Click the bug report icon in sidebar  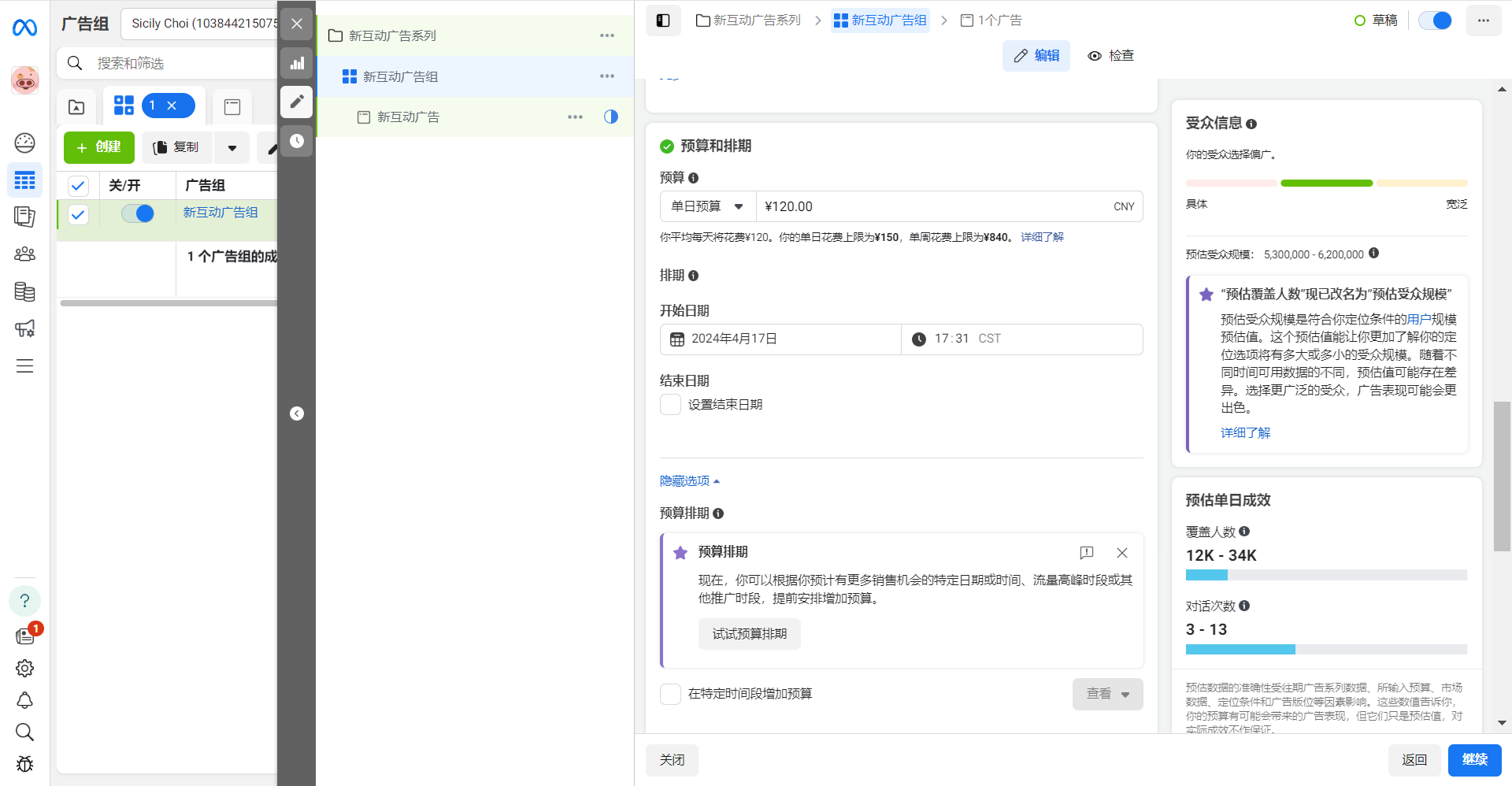click(24, 764)
